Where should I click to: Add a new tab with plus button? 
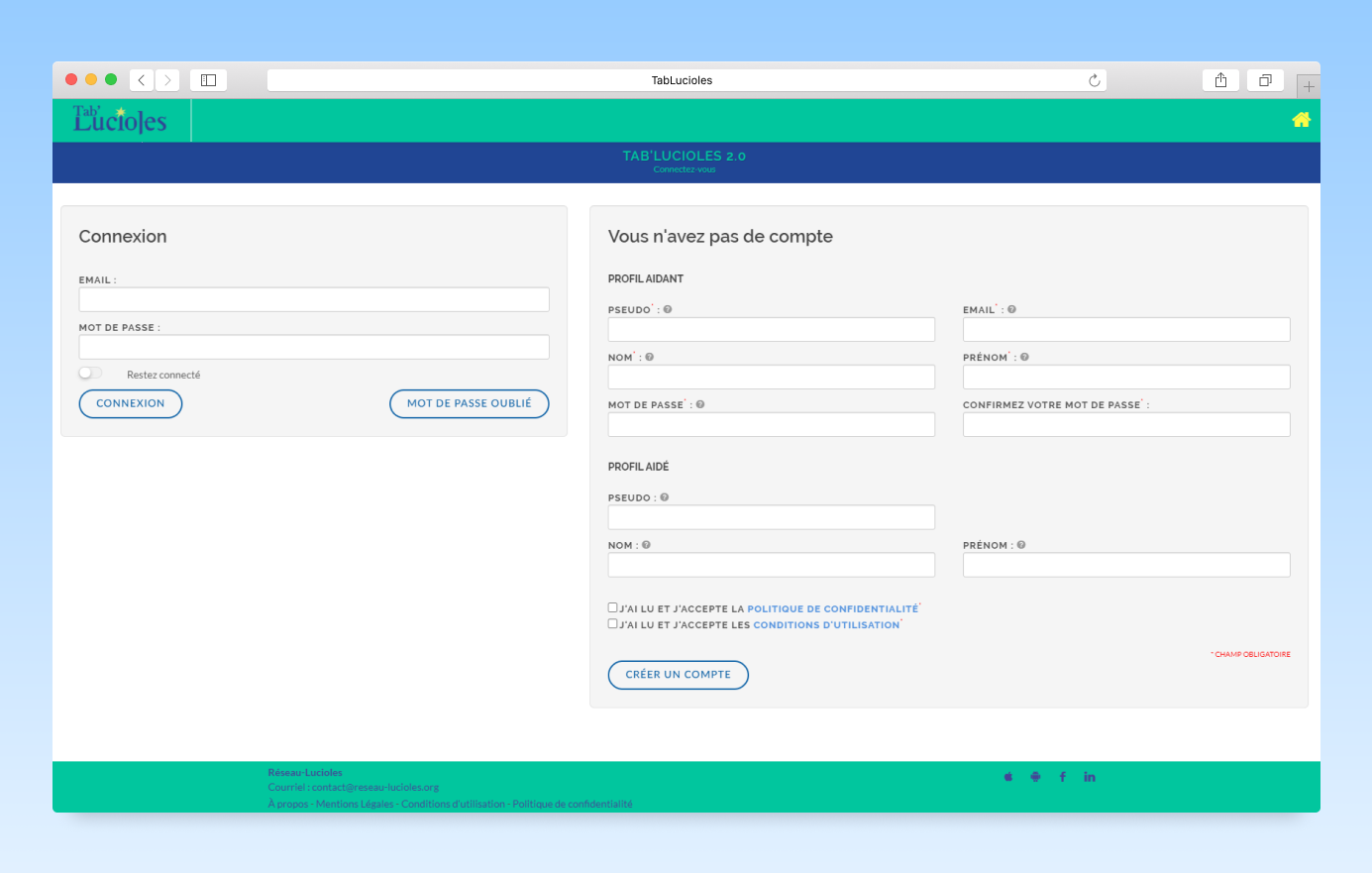pyautogui.click(x=1309, y=86)
